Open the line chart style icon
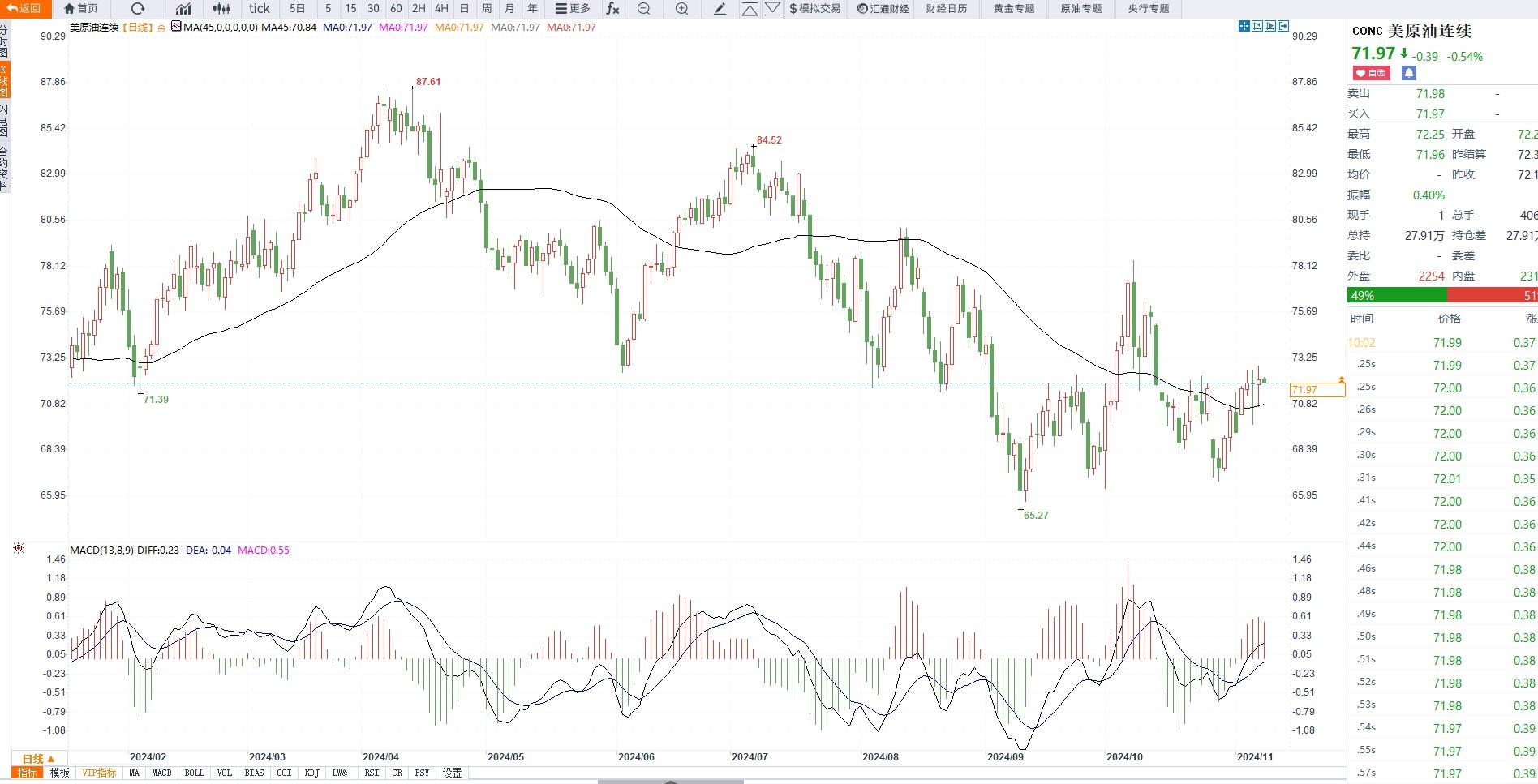 (183, 9)
